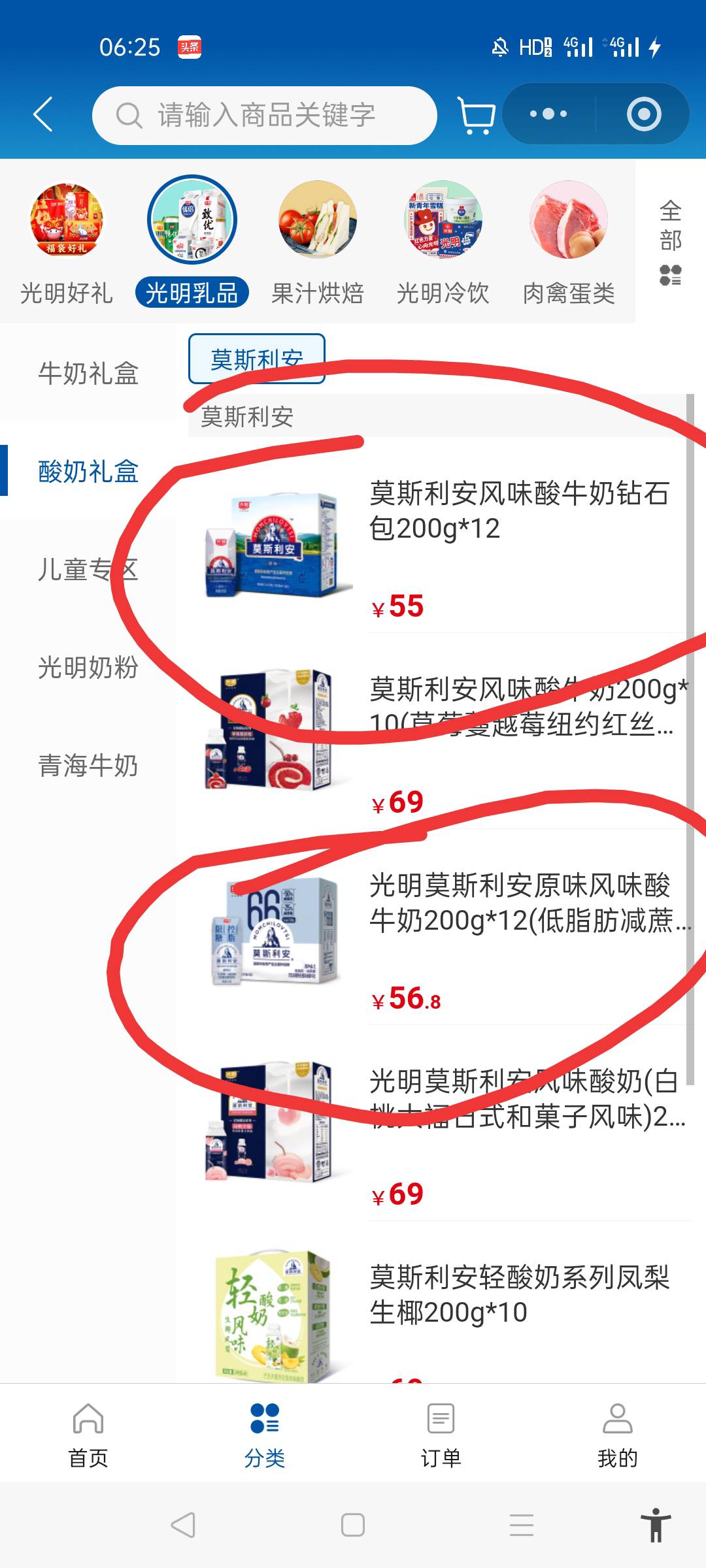Select the 肉禽蛋类 category icon
The height and width of the screenshot is (1568, 706).
coord(569,220)
